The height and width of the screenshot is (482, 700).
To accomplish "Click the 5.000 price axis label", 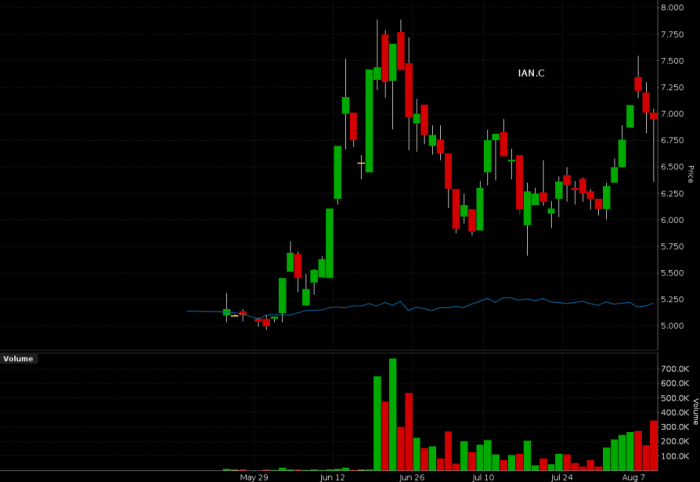I will tap(672, 326).
